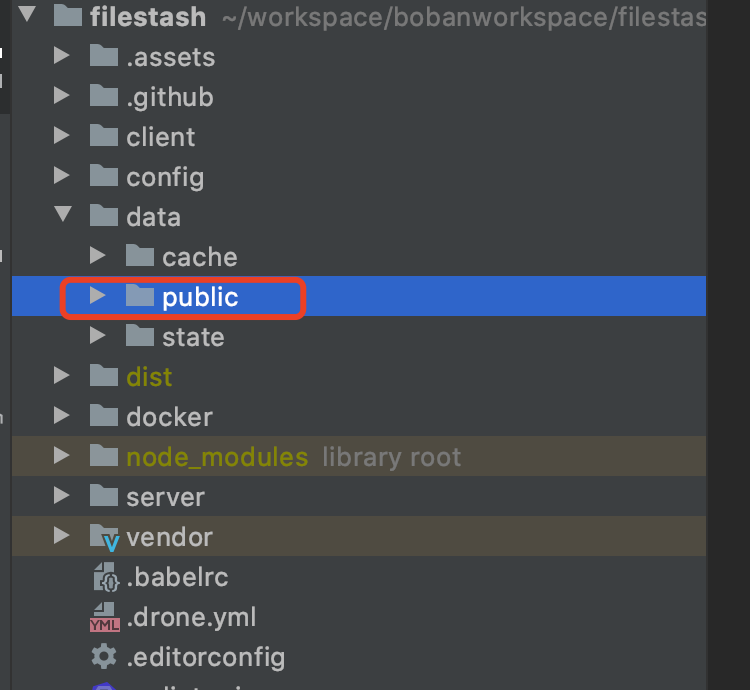Collapse the data folder
750x690 pixels.
(x=63, y=216)
